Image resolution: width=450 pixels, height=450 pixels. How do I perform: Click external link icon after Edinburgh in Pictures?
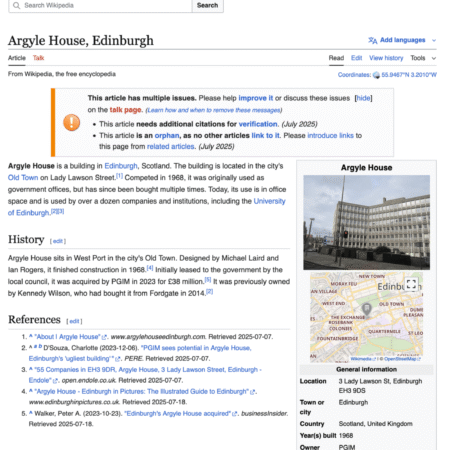pyautogui.click(x=253, y=392)
